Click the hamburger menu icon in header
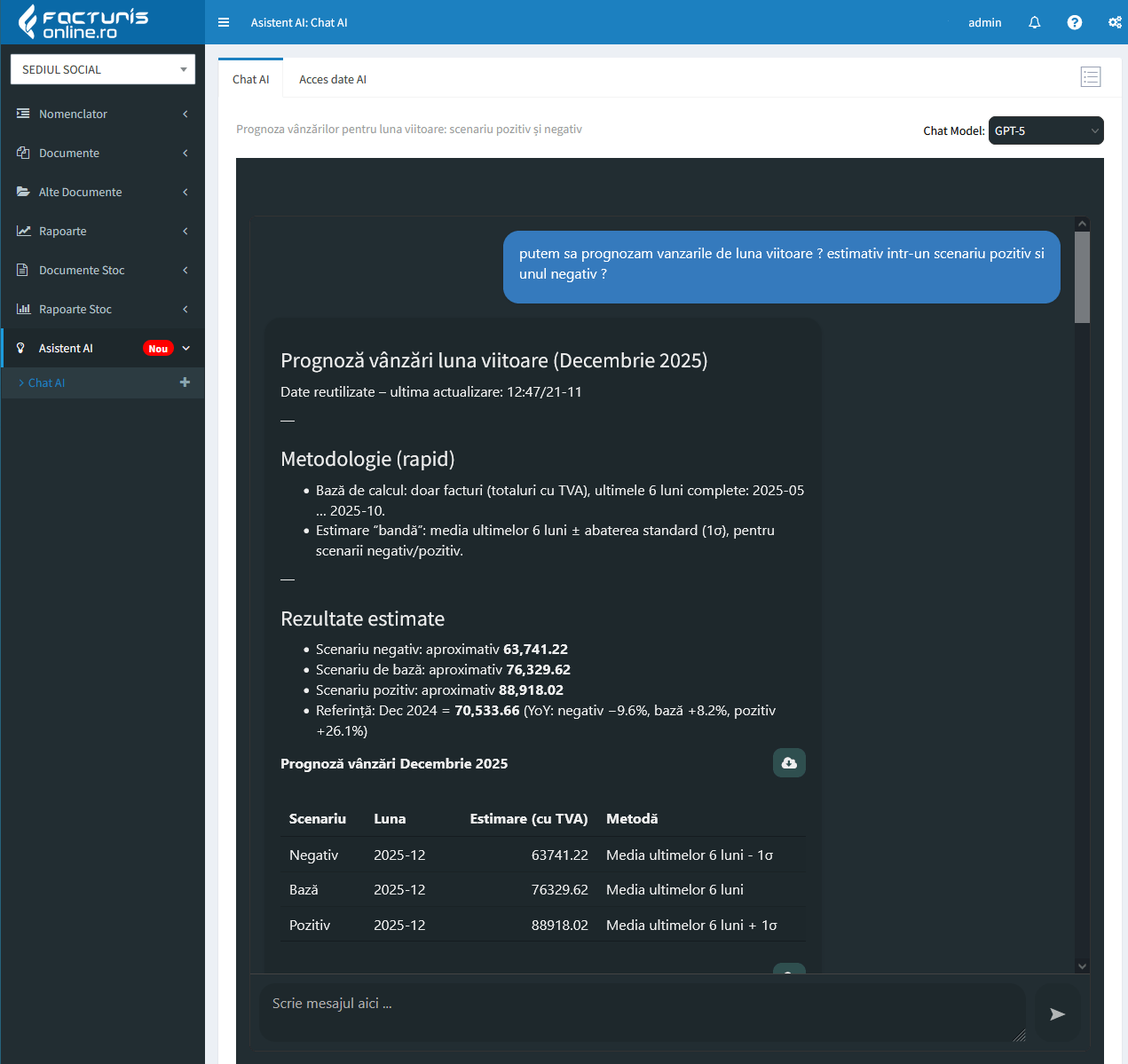The image size is (1128, 1064). 224,22
